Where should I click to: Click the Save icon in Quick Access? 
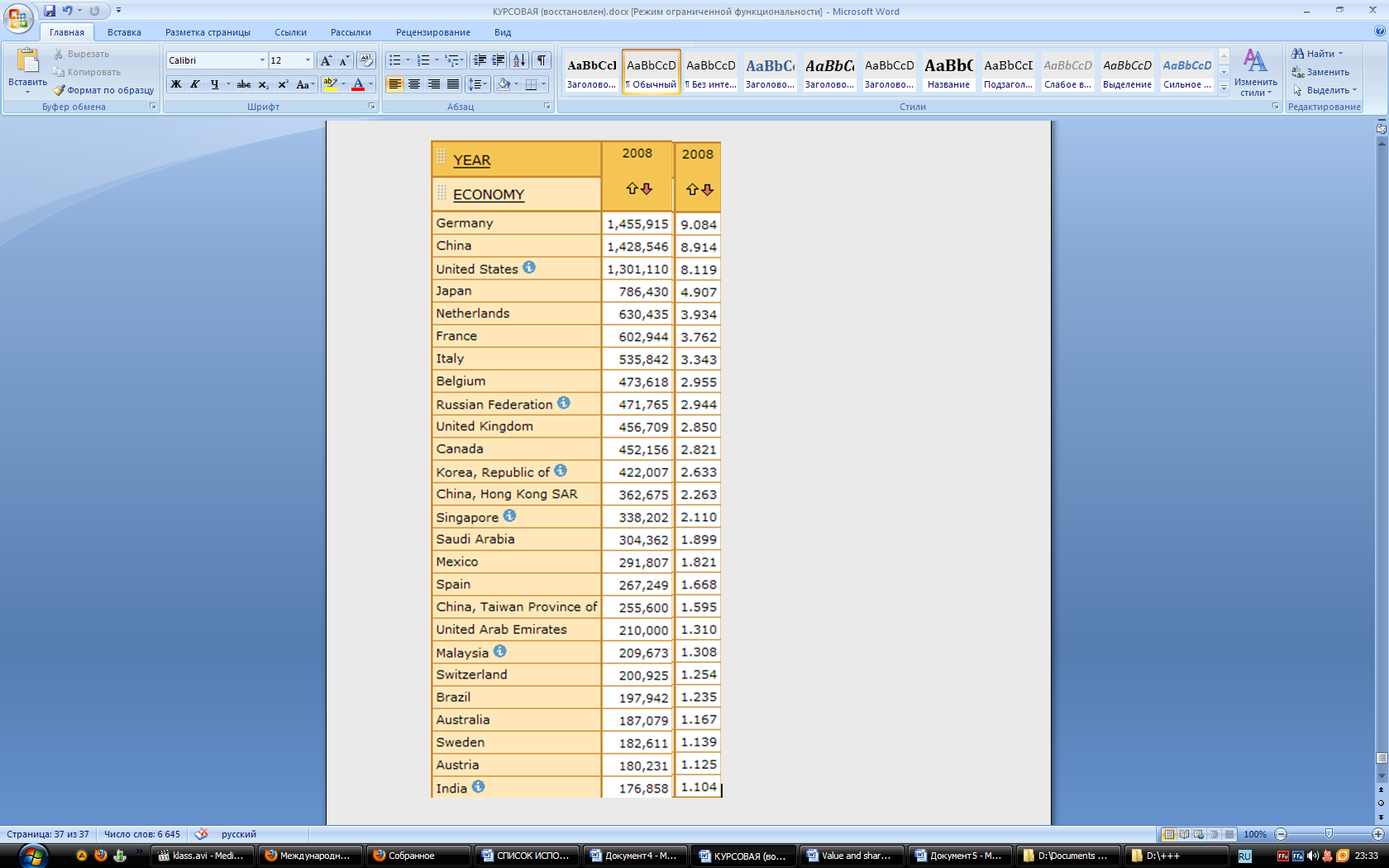tap(50, 11)
